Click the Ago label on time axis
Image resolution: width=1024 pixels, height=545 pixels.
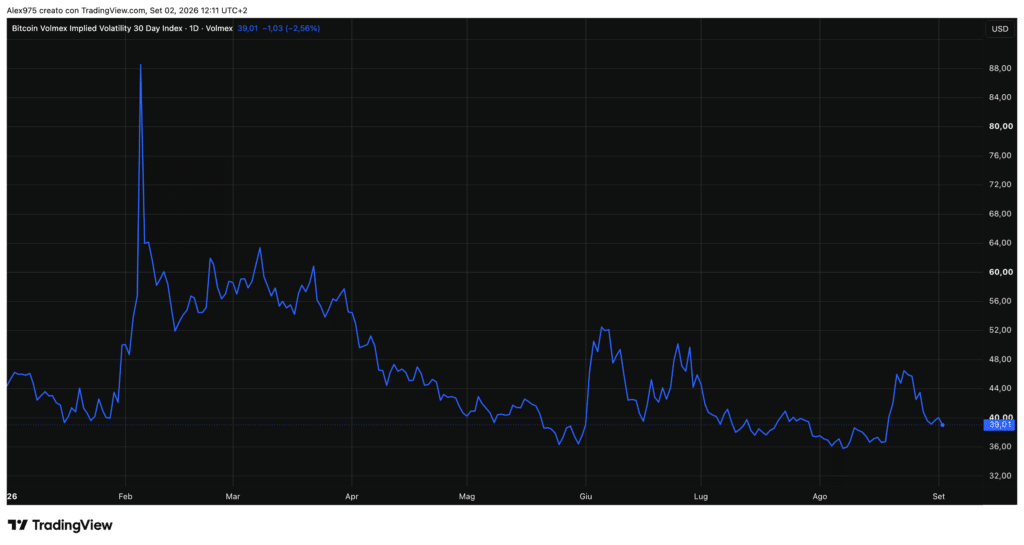[820, 497]
